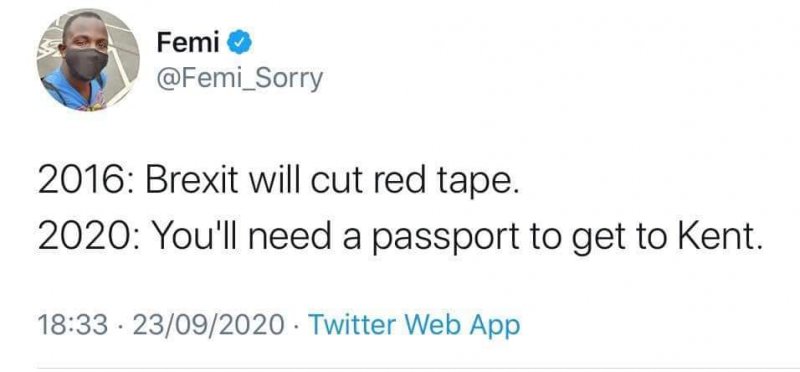This screenshot has width=800, height=372.
Task: Click the dot separator between time and date
Action: tap(120, 326)
